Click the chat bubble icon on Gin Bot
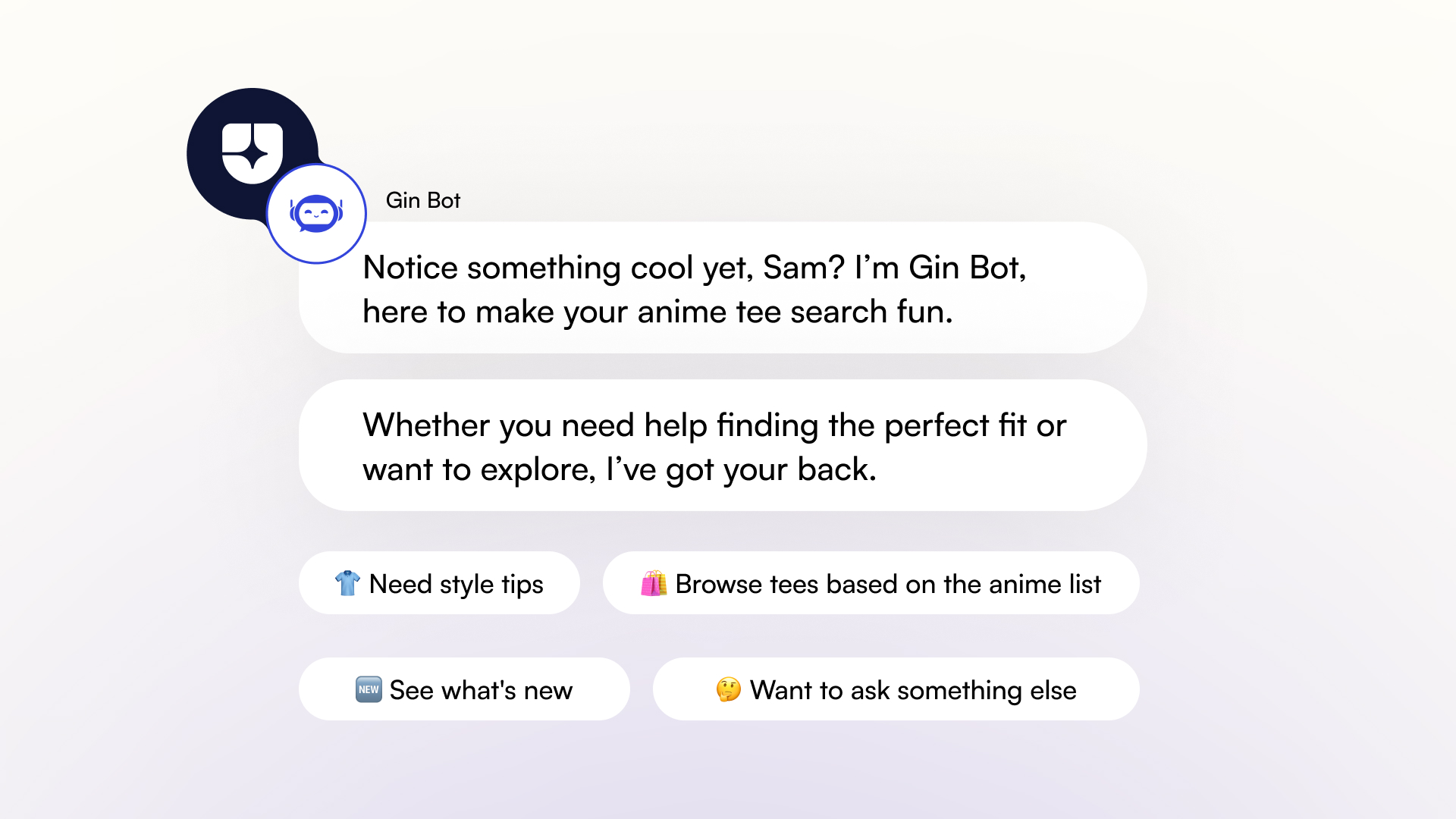 click(x=316, y=213)
